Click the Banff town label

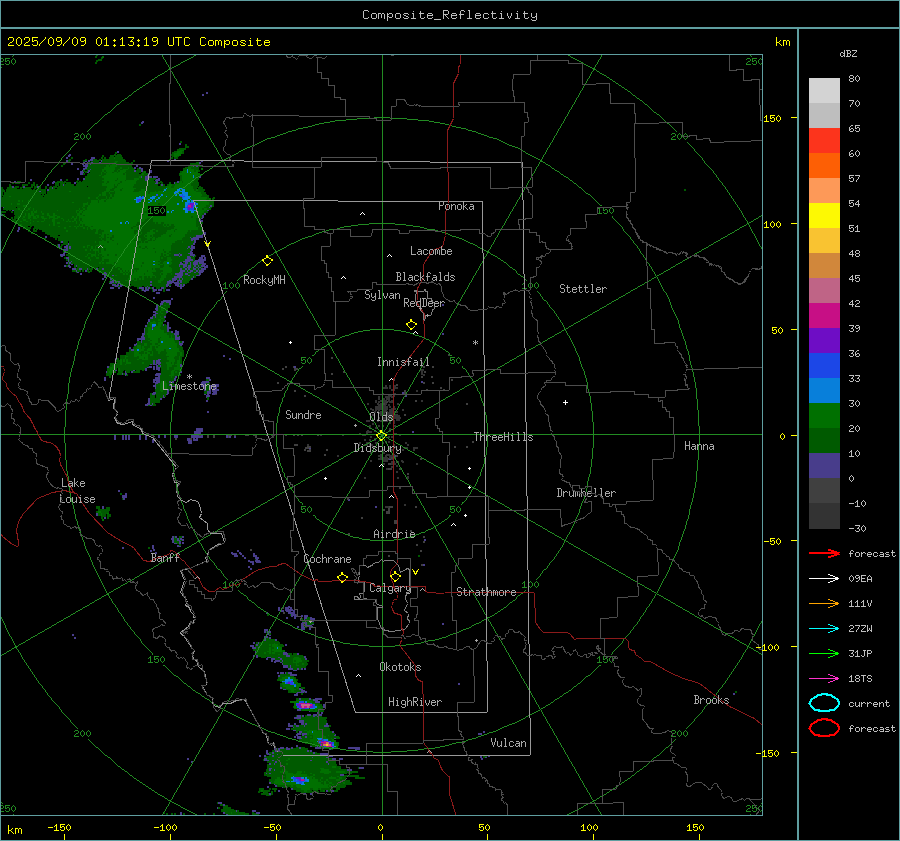(x=165, y=557)
